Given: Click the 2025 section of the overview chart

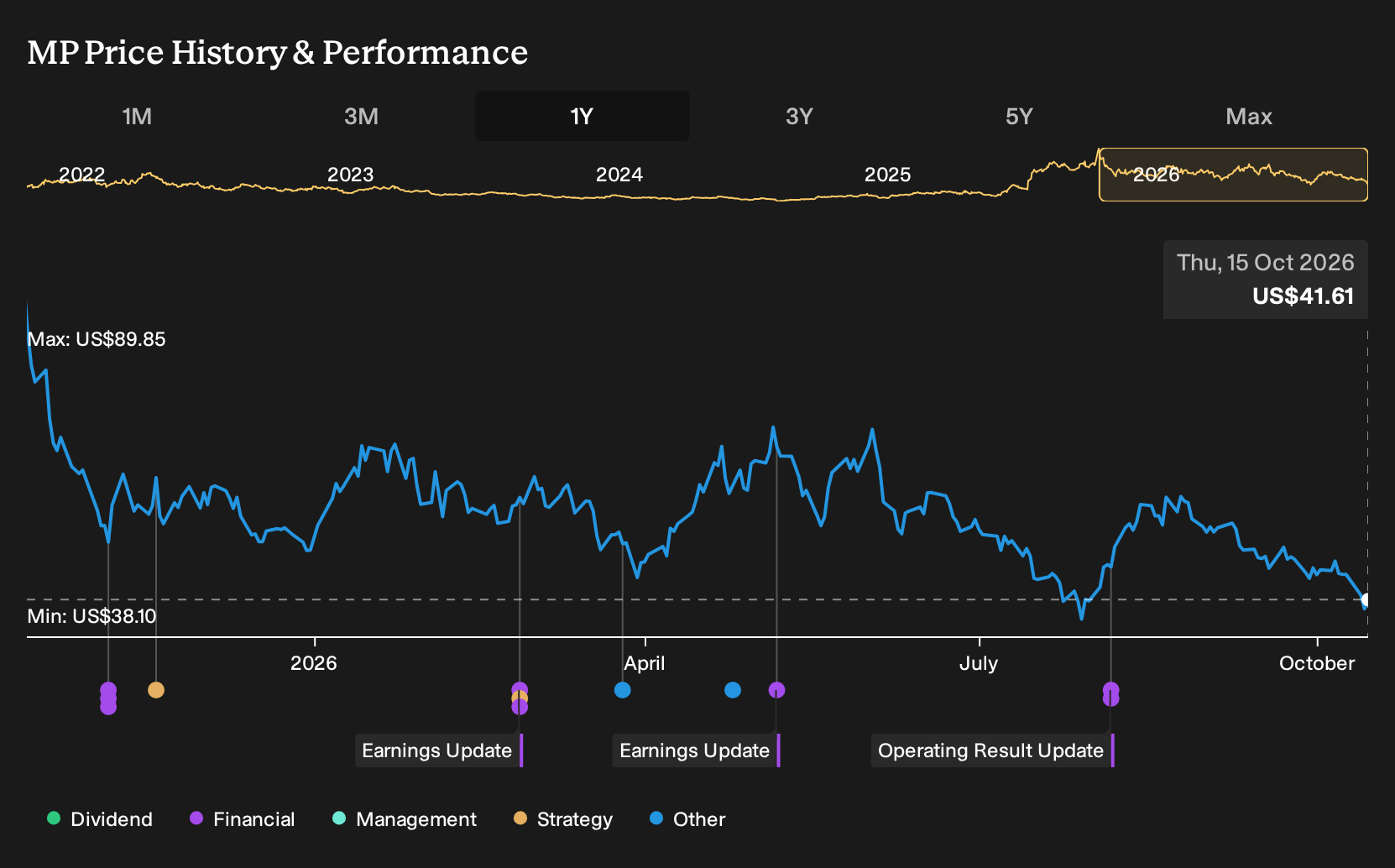Looking at the screenshot, I should [x=887, y=175].
